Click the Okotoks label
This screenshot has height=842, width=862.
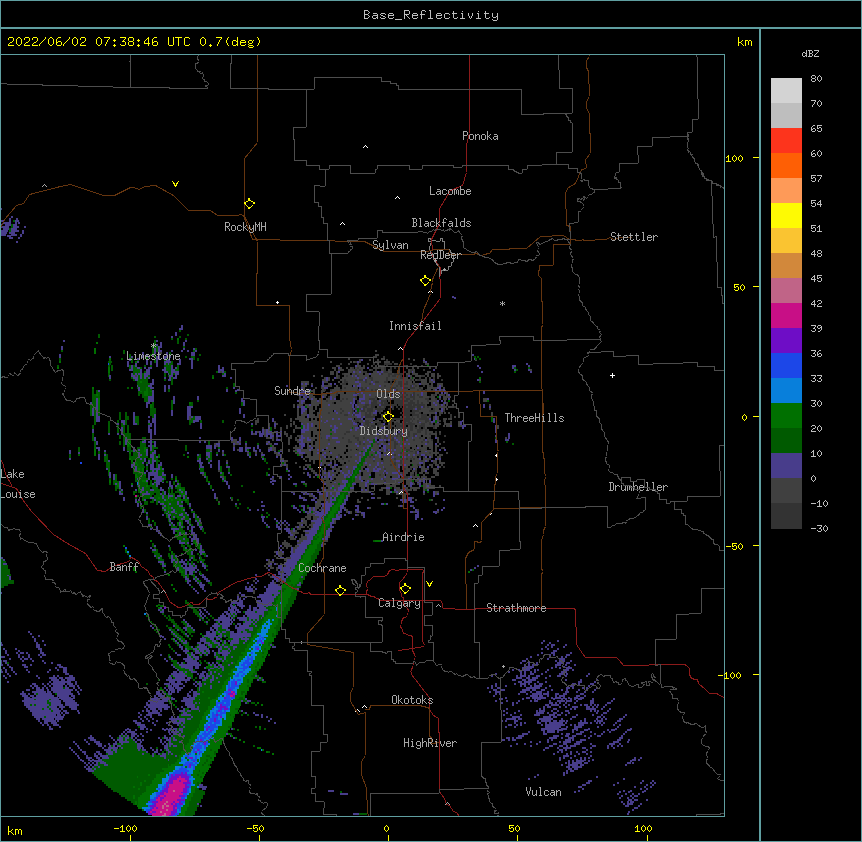pos(412,700)
